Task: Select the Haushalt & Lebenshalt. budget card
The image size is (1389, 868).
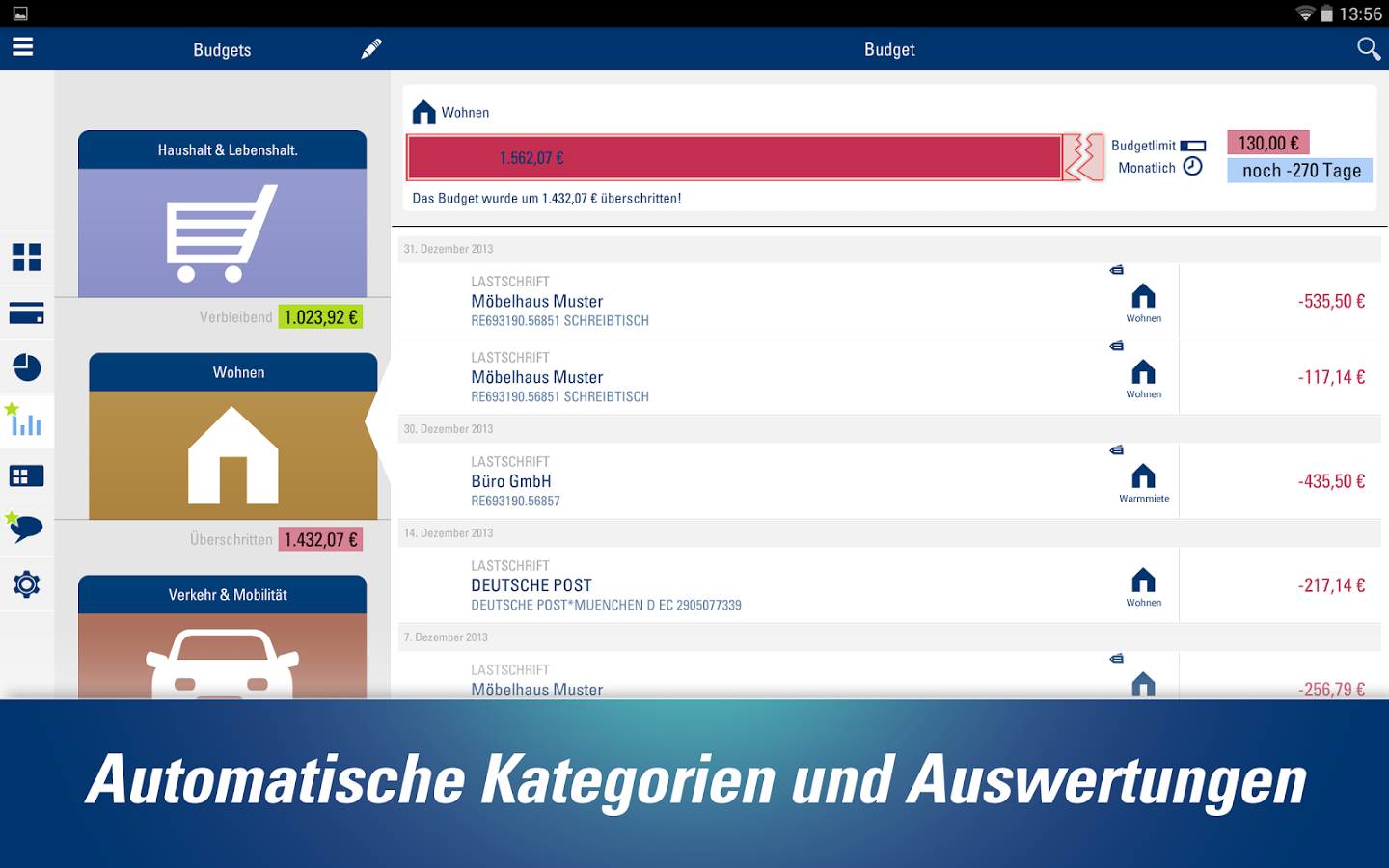Action: [222, 214]
